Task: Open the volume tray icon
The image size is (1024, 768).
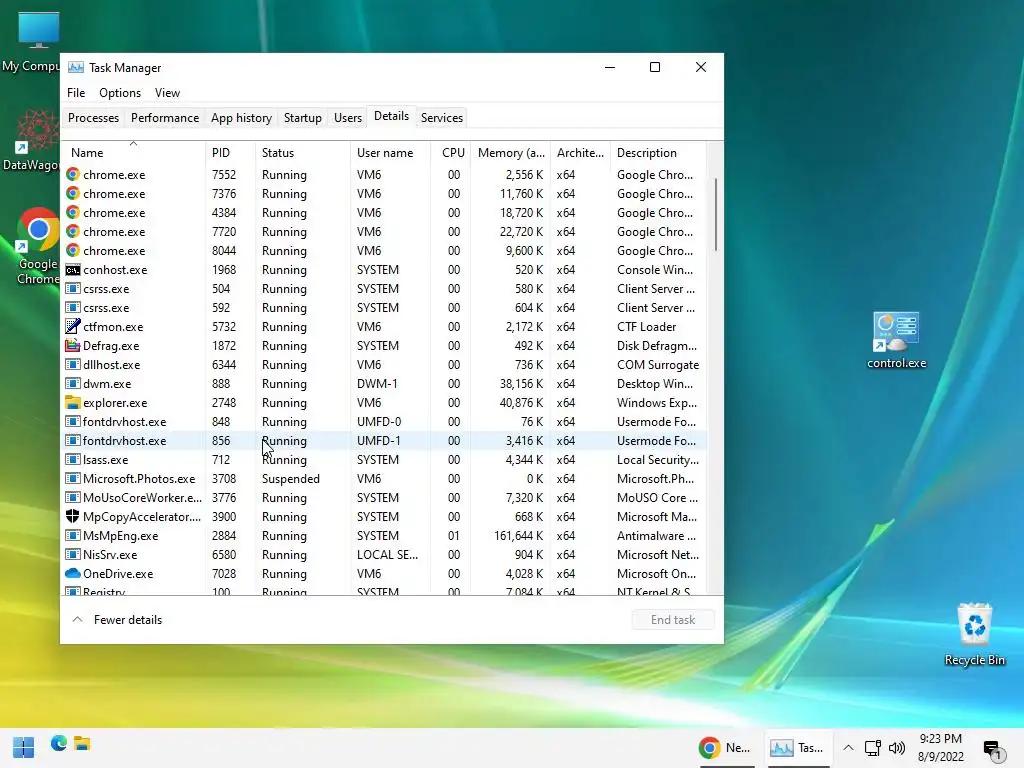Action: point(897,748)
